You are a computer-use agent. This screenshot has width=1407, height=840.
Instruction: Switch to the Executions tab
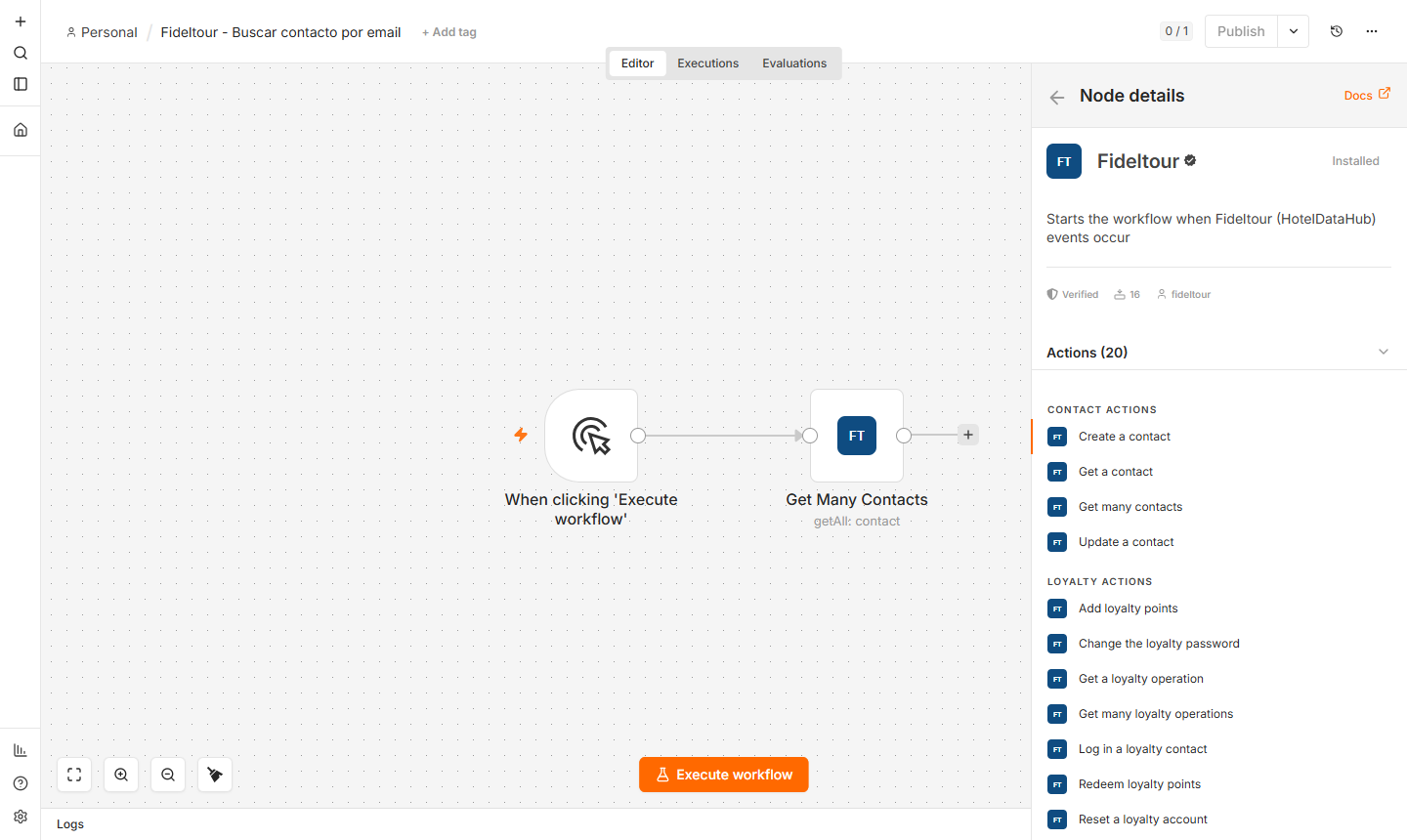708,63
